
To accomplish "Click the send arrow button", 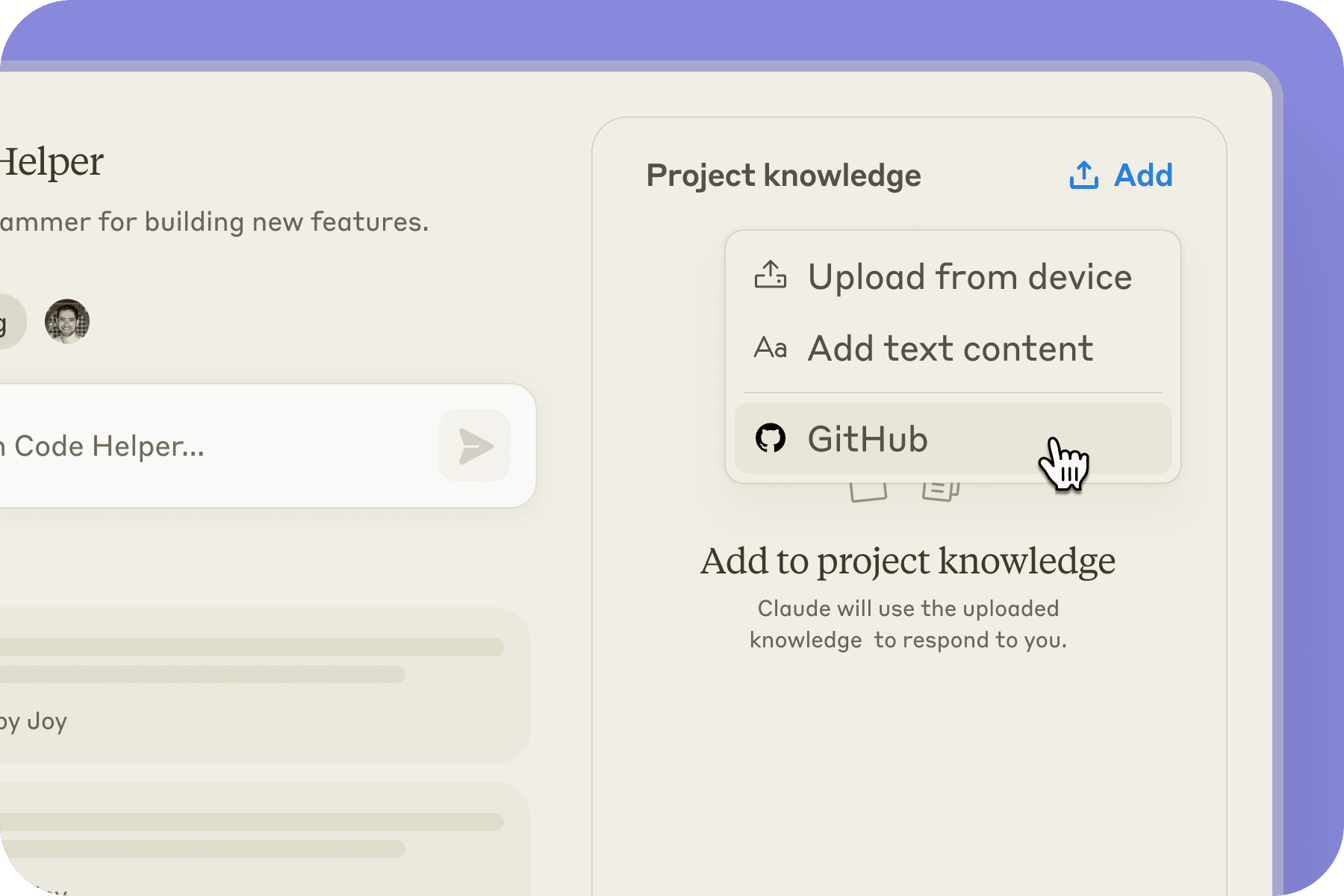I will (474, 446).
